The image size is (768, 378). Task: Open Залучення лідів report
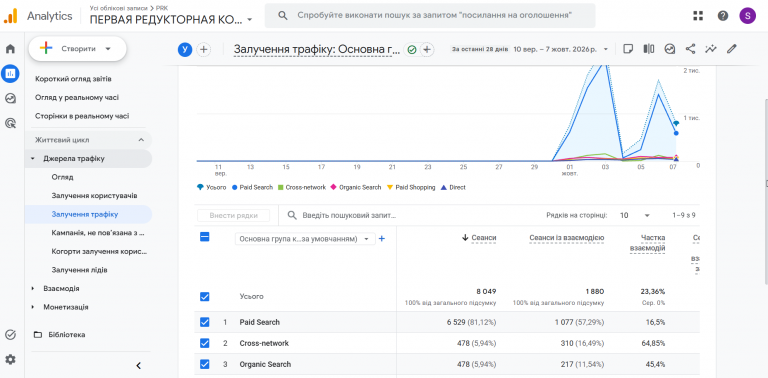[79, 270]
